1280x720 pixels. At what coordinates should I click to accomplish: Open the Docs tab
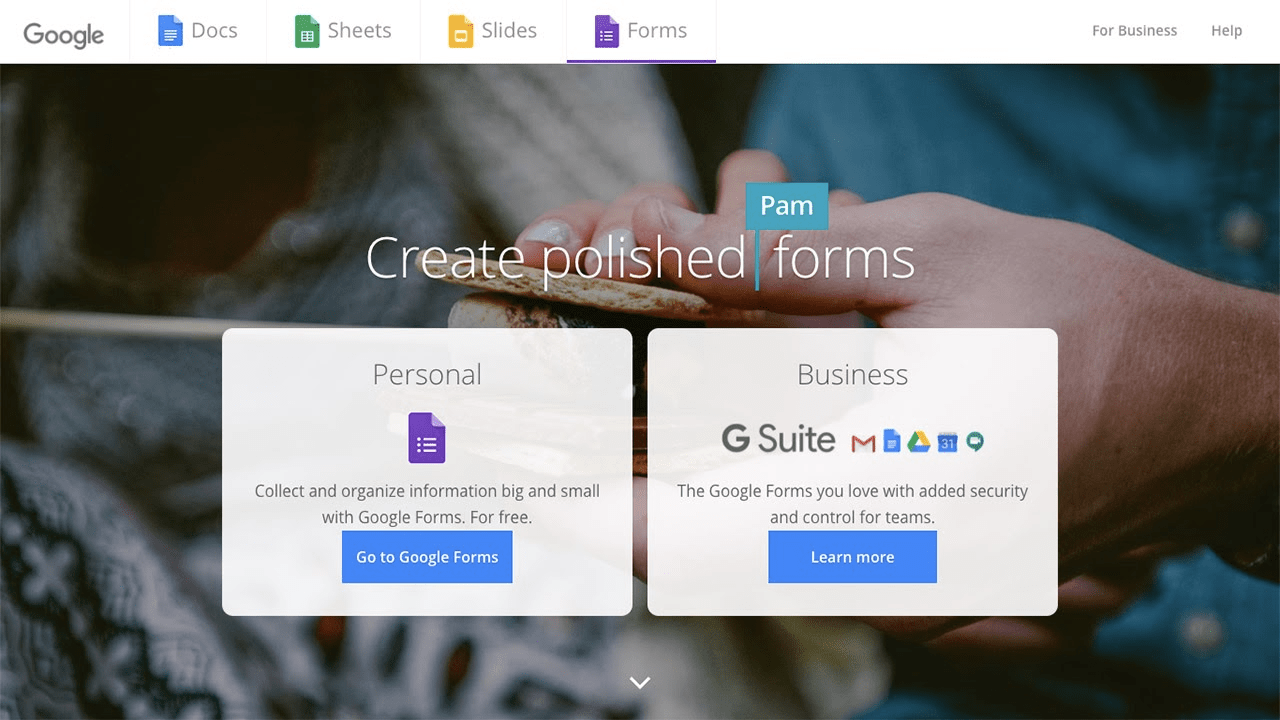tap(198, 31)
